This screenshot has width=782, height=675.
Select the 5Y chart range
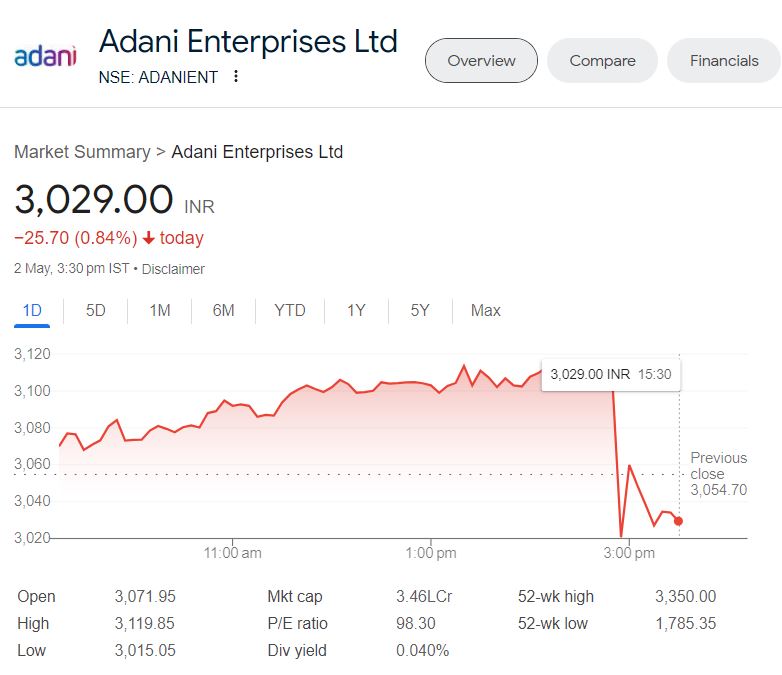point(420,311)
